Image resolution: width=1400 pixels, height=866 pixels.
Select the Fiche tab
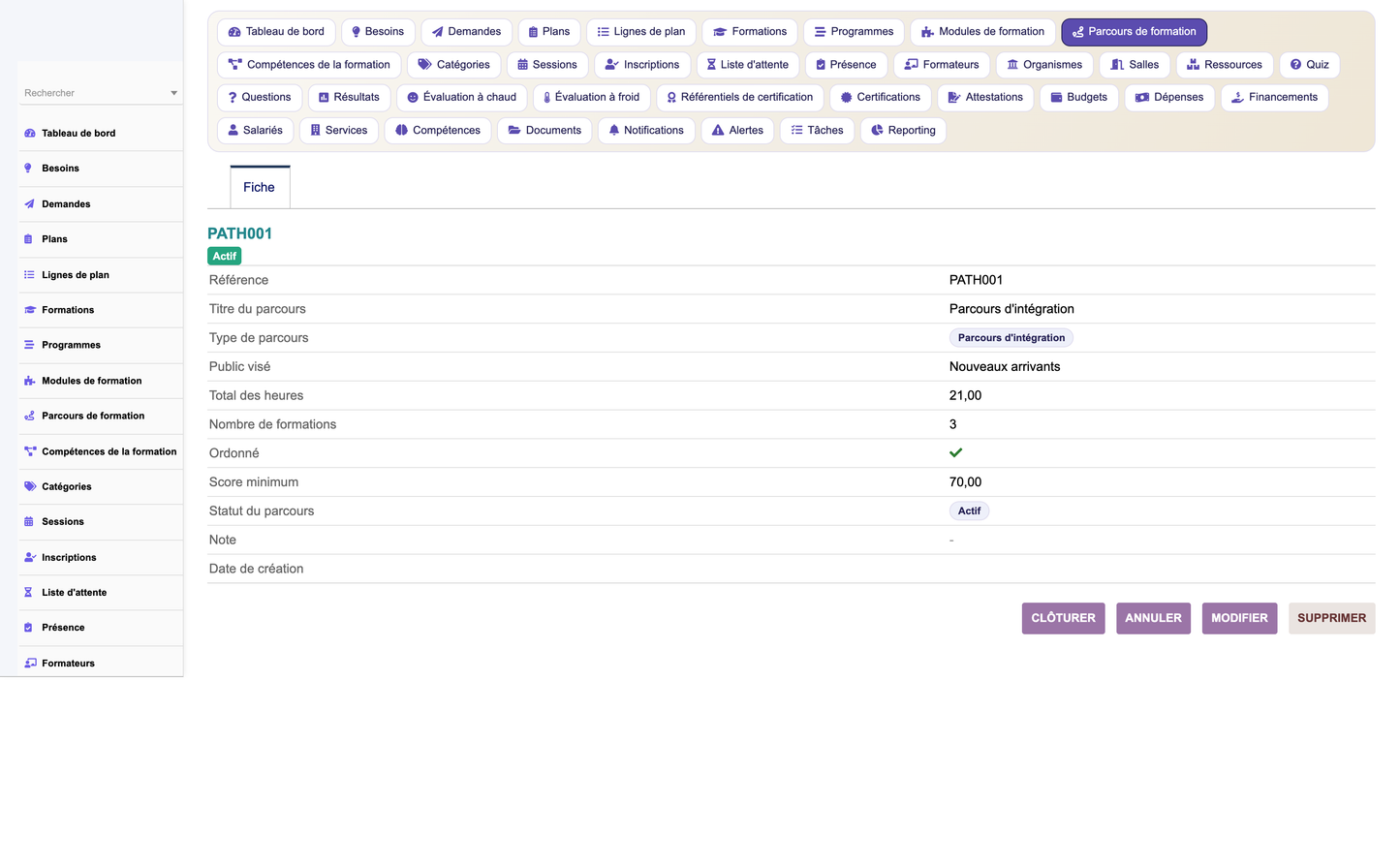(x=260, y=187)
